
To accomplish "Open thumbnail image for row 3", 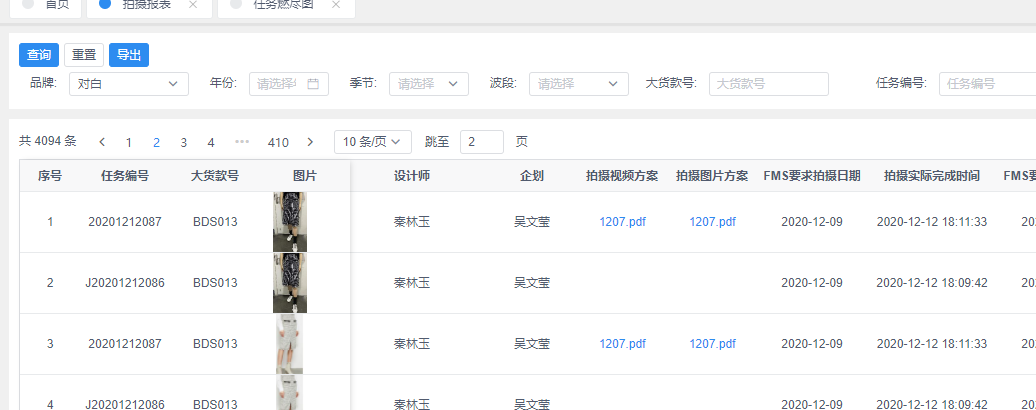I will click(x=289, y=344).
